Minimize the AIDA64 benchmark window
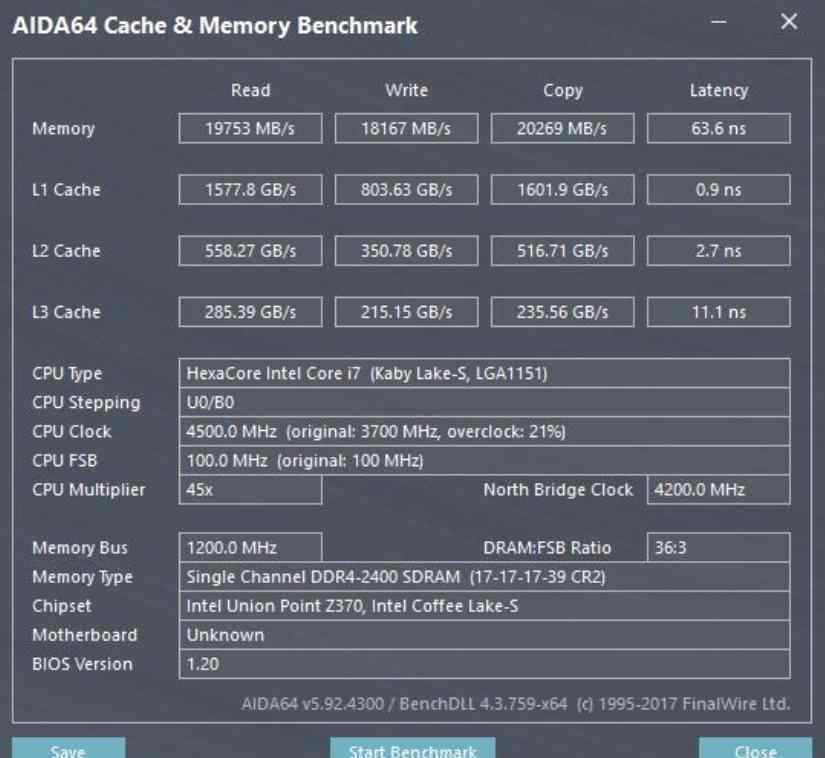This screenshot has height=758, width=825. point(718,22)
